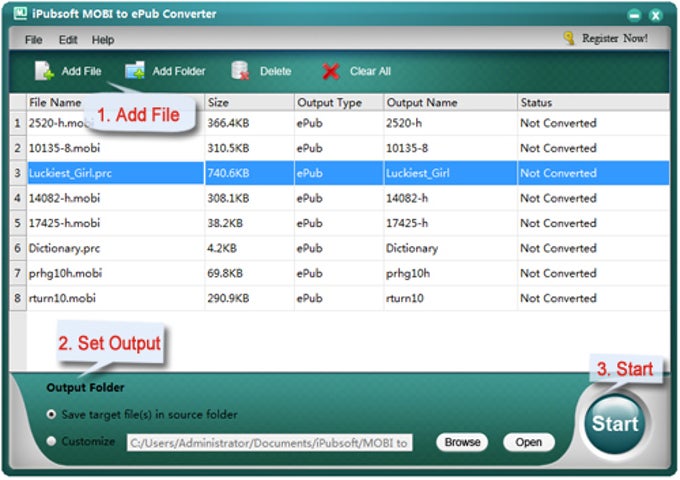This screenshot has width=680, height=480.
Task: Click output name 2520-h
Action: [x=404, y=123]
